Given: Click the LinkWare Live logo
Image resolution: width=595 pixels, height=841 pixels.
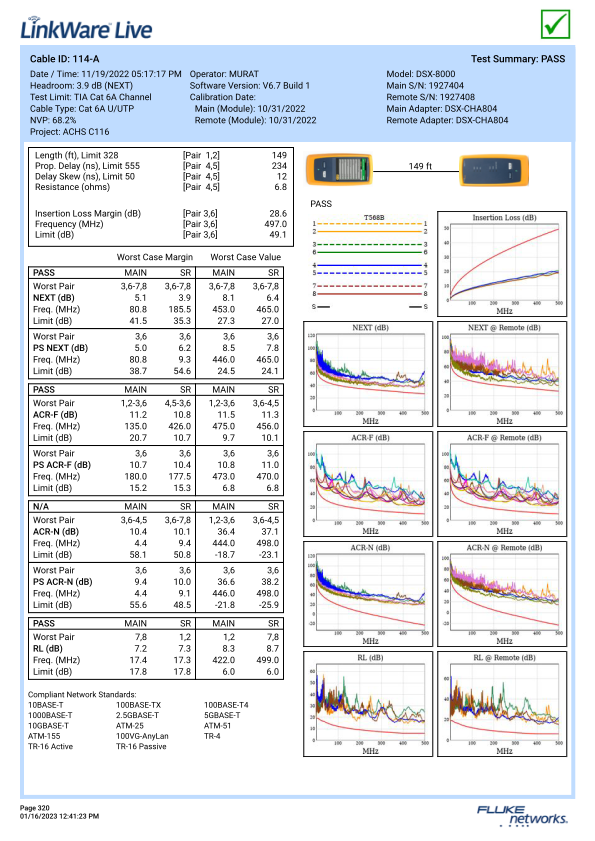Looking at the screenshot, I should (x=86, y=28).
